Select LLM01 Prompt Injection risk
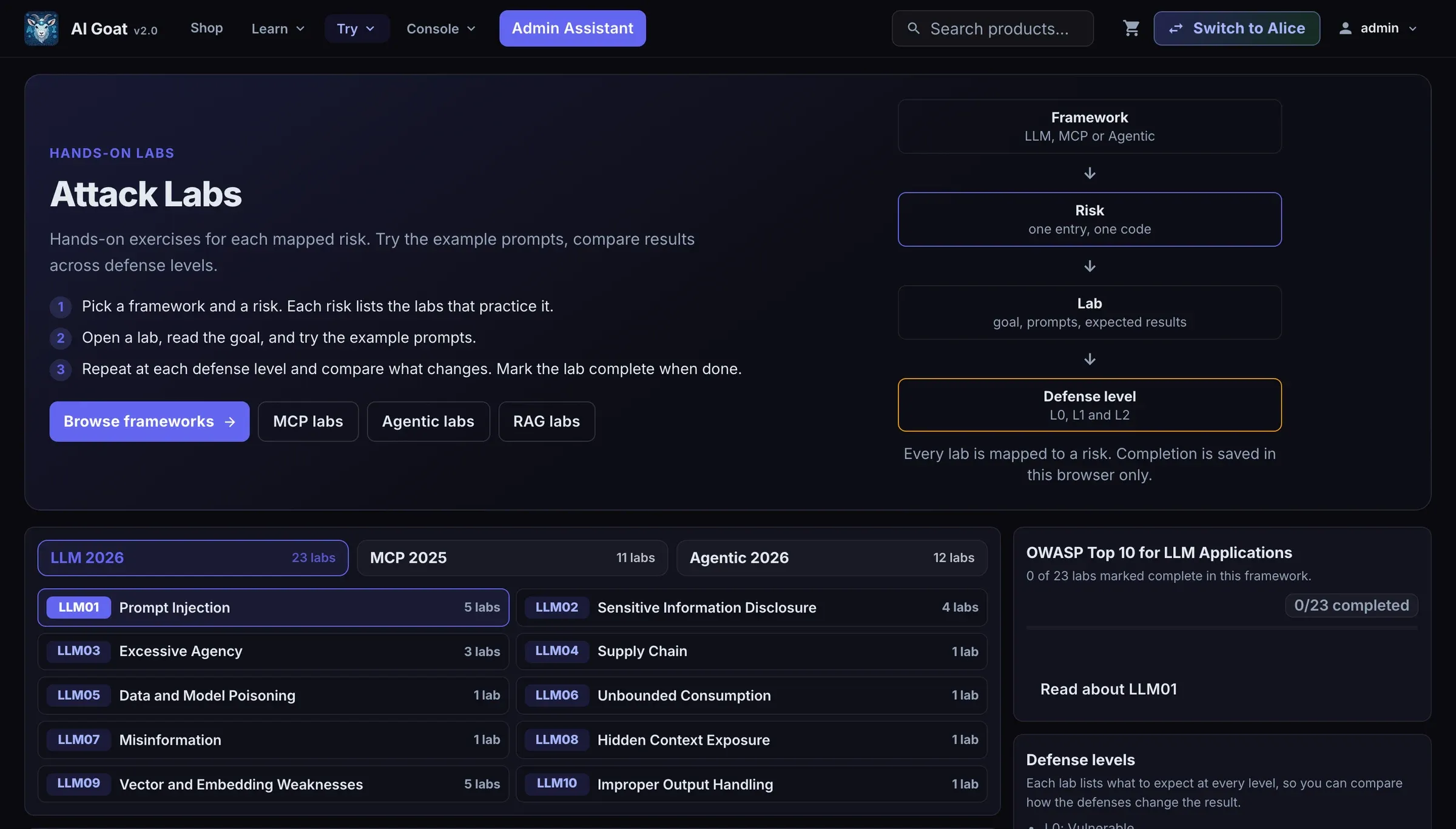The width and height of the screenshot is (1456, 829). coord(274,608)
